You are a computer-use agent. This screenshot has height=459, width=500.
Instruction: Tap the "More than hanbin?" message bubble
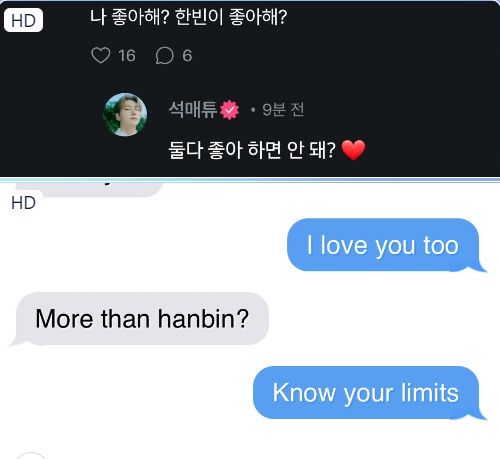point(140,319)
